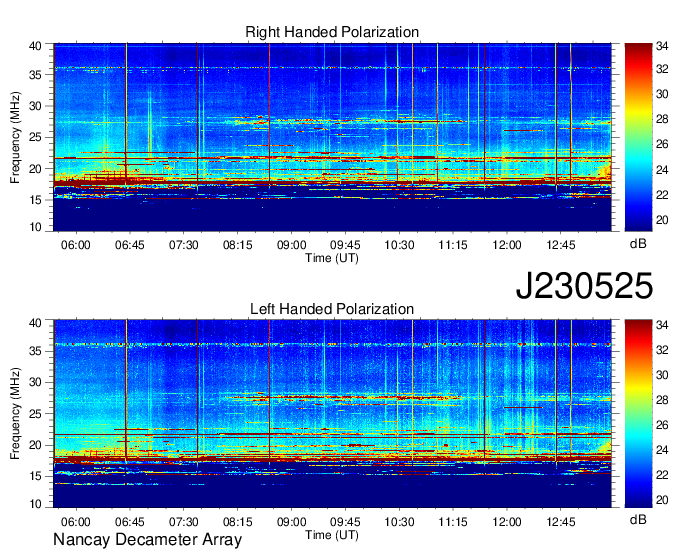Click the 06:45 time tick under Left Handed plot
The image size is (680, 552).
click(x=129, y=522)
